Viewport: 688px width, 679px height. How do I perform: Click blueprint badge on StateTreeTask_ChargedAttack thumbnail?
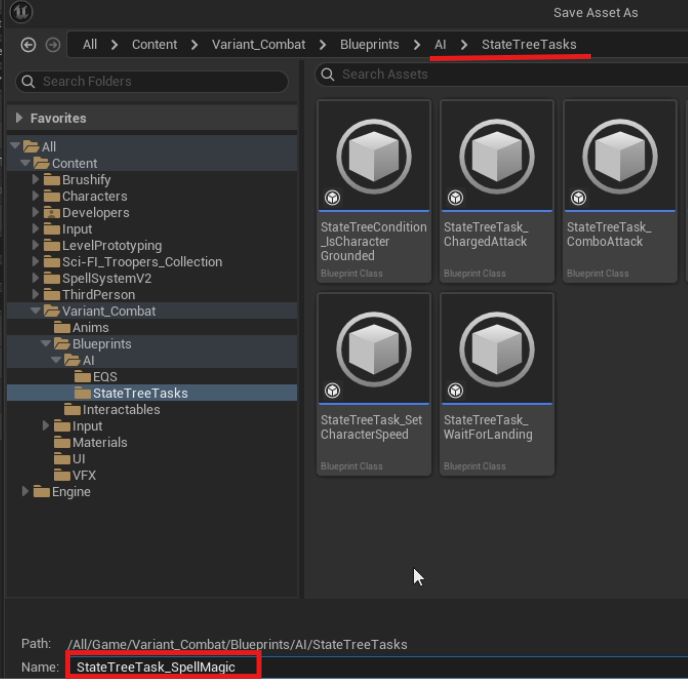(x=455, y=198)
